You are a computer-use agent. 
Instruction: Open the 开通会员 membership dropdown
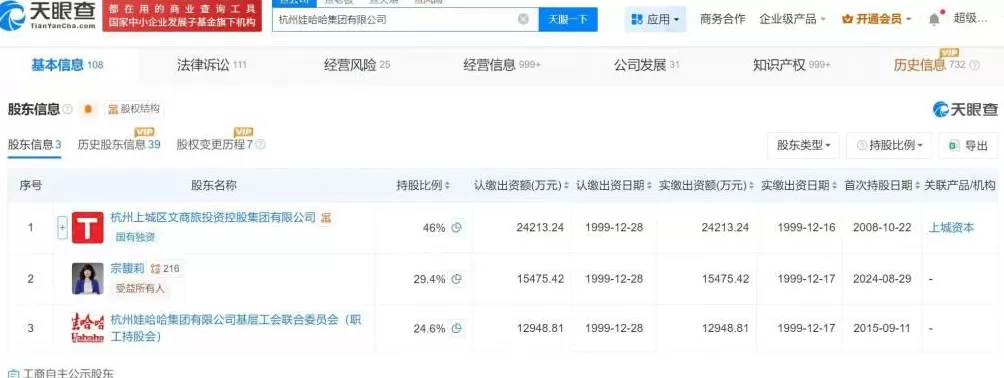tap(876, 19)
